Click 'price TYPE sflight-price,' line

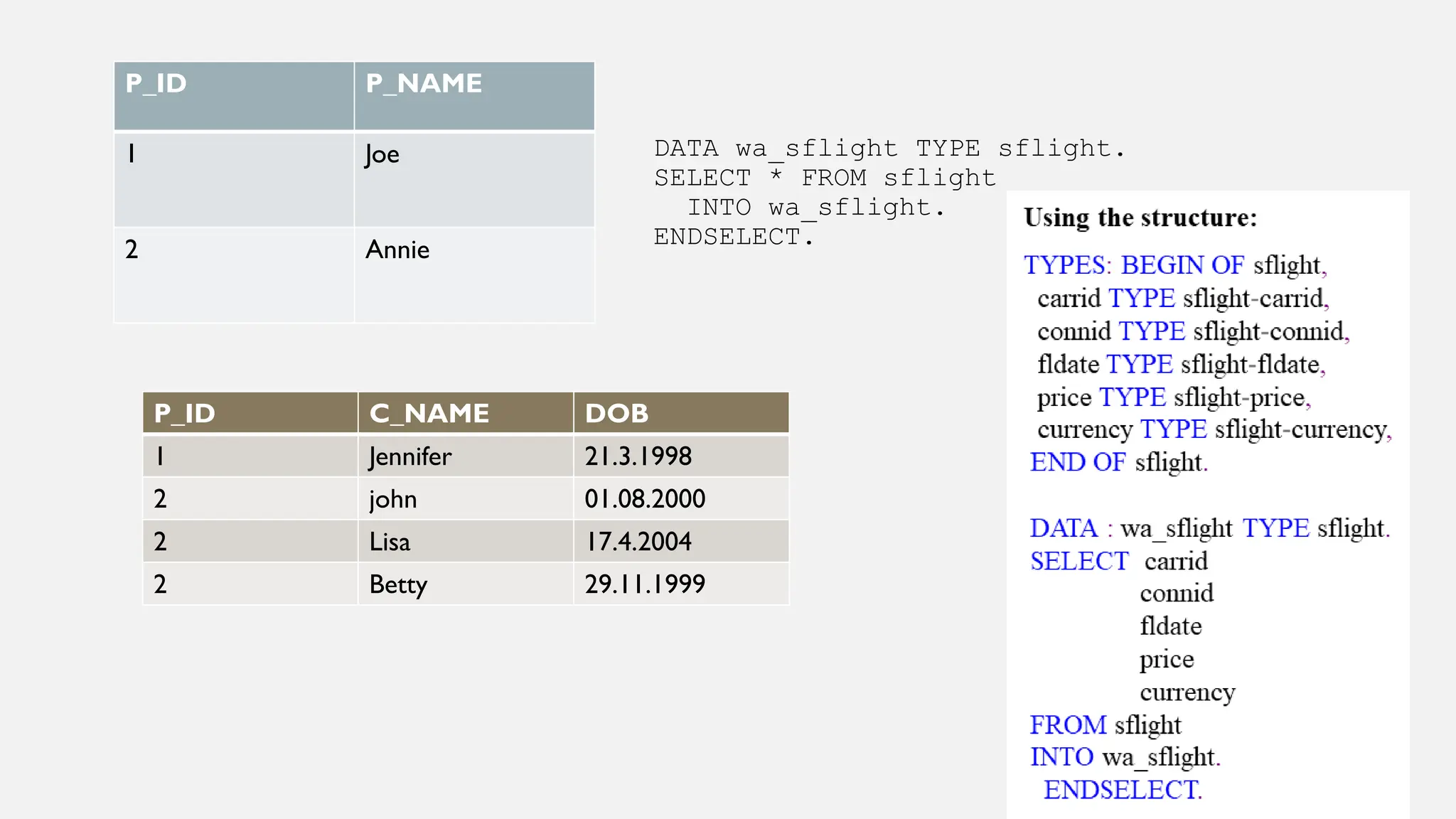1174,397
